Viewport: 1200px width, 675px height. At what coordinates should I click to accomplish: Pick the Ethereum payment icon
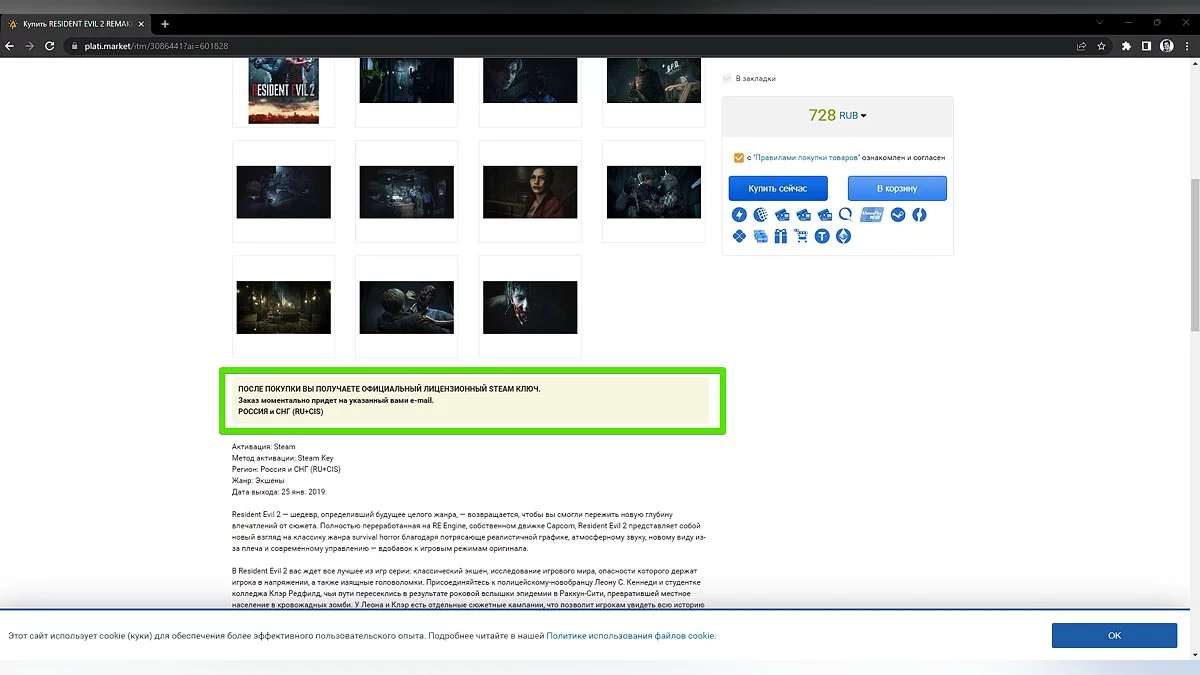coord(843,237)
